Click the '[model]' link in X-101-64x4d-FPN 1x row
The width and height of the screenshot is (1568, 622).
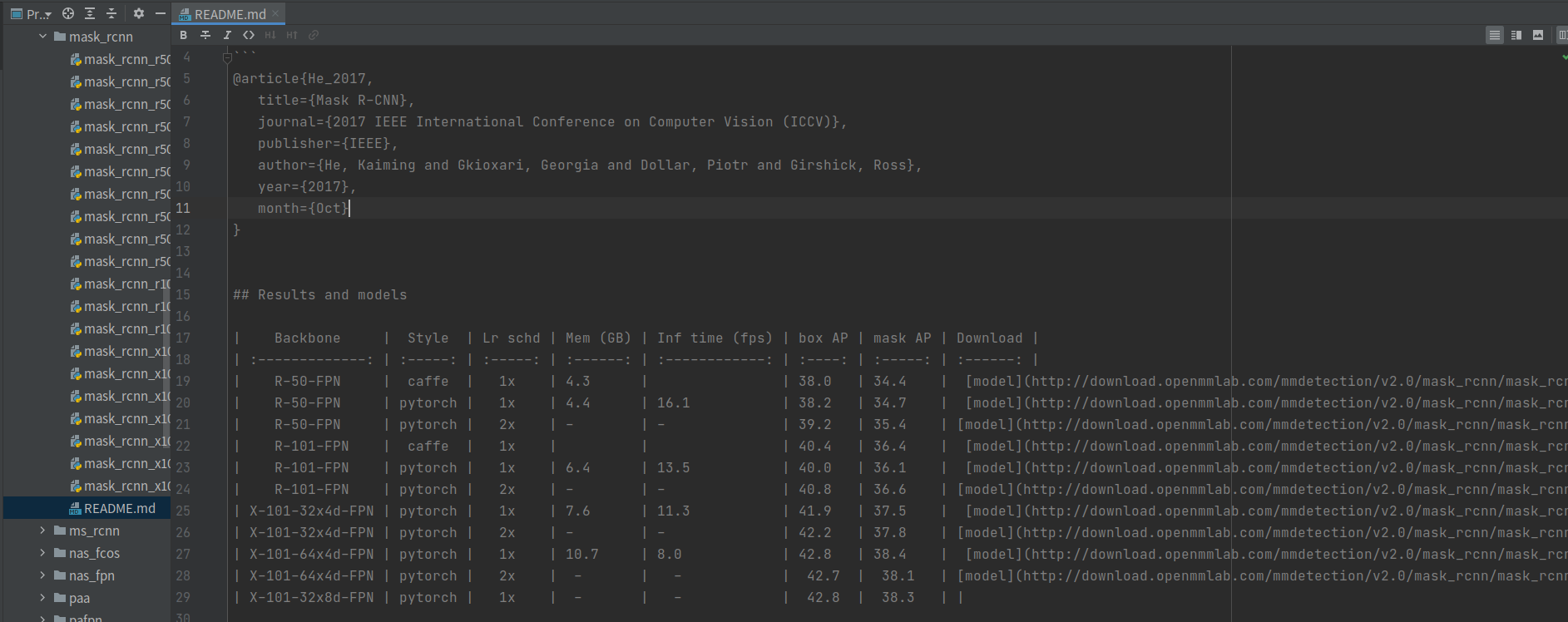point(994,554)
